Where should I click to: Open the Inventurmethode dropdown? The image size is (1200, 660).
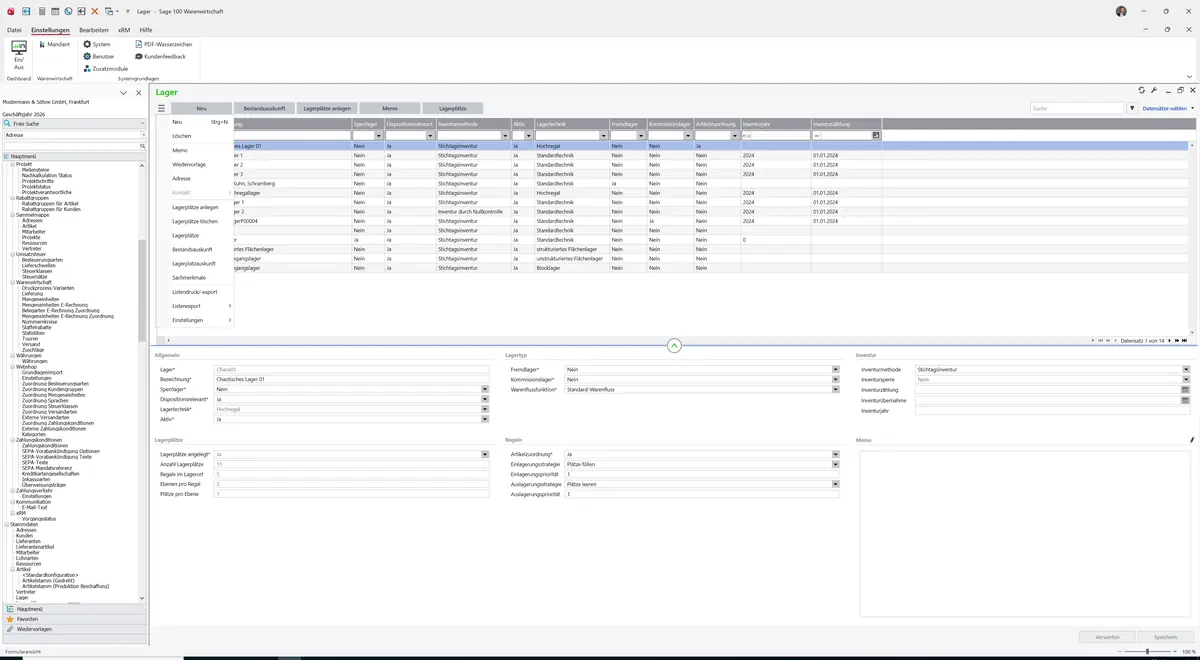pyautogui.click(x=1186, y=369)
